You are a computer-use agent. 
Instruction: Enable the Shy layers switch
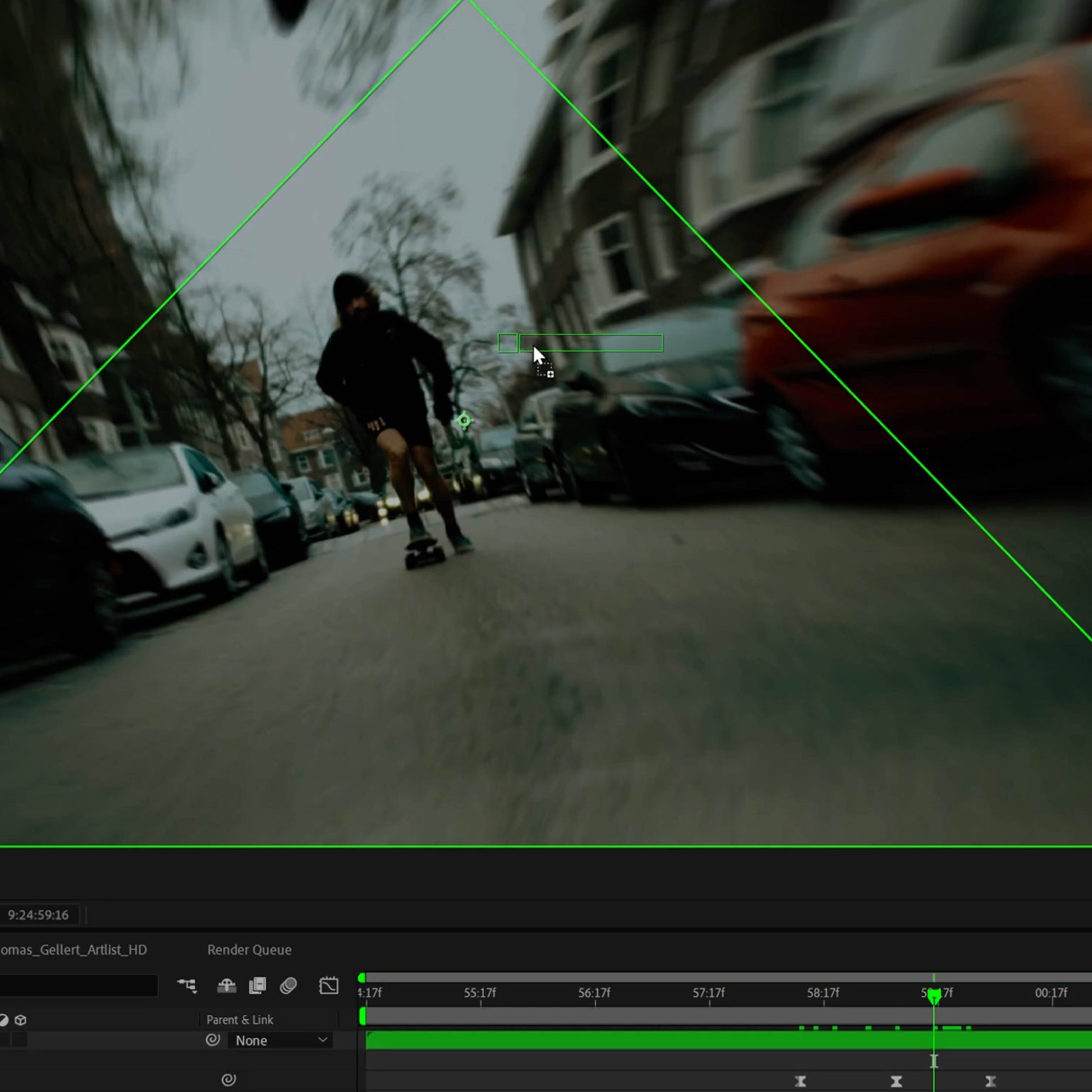coord(225,985)
